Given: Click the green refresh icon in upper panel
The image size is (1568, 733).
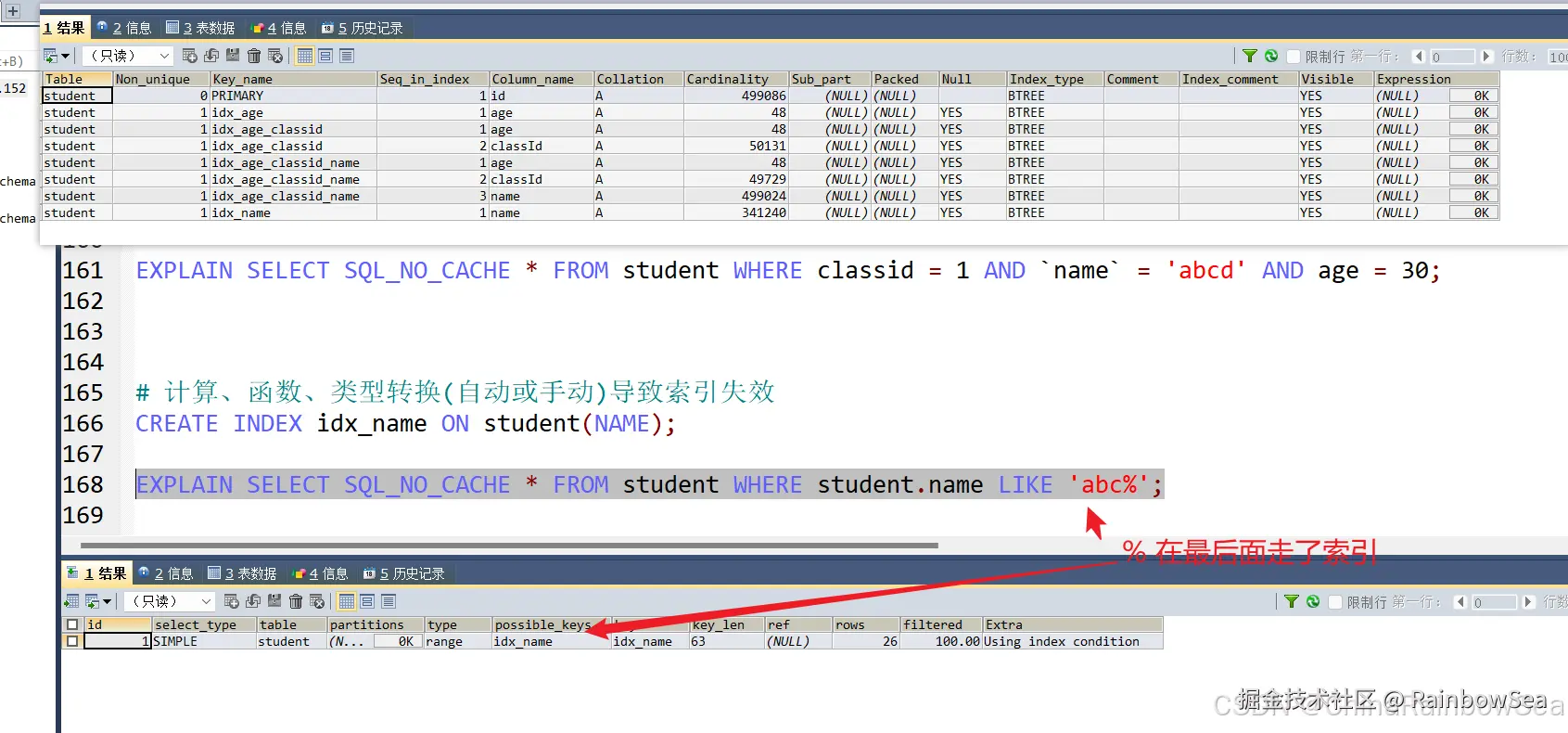Looking at the screenshot, I should [x=1271, y=56].
